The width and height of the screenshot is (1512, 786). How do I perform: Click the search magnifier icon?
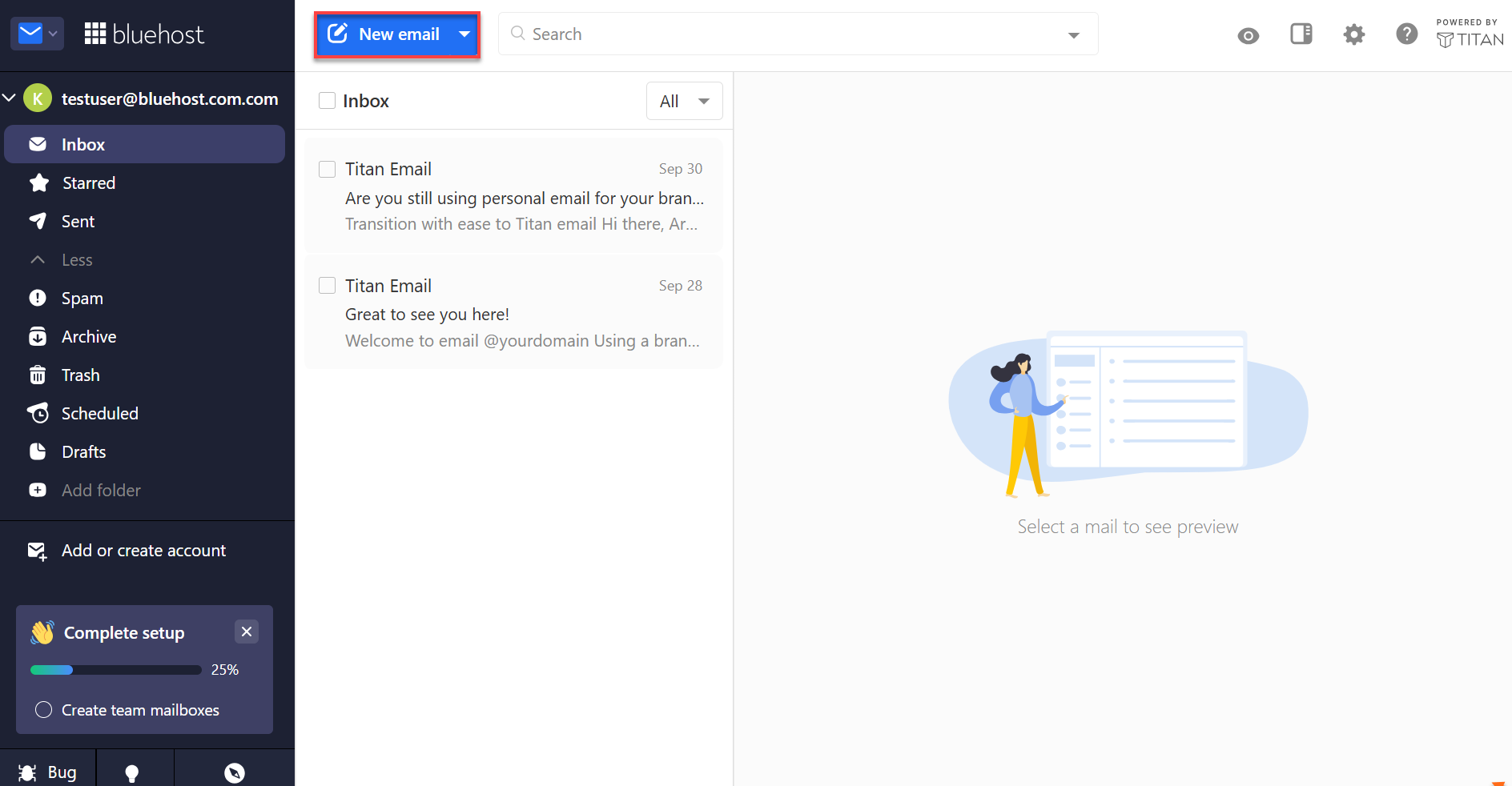pos(518,34)
